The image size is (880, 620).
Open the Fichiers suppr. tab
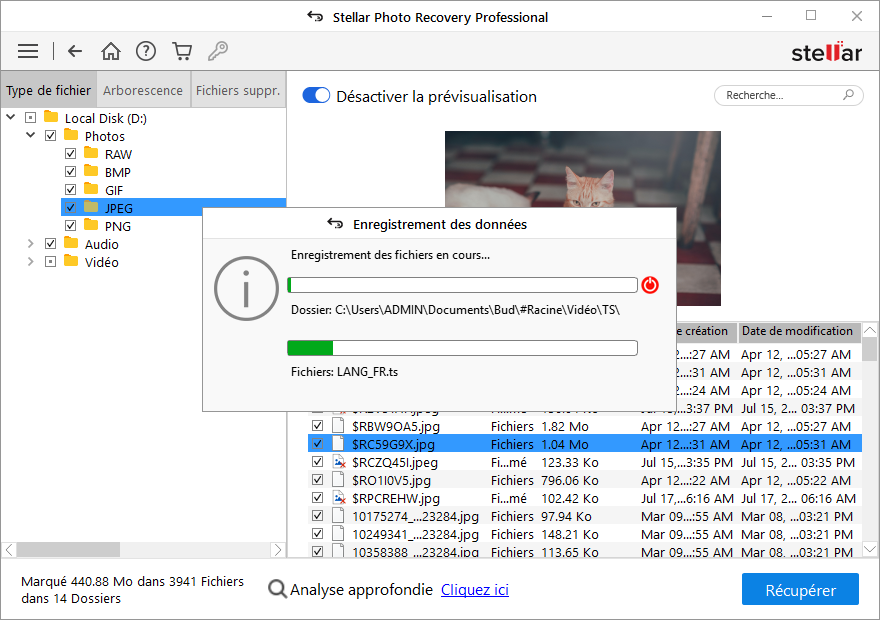coord(238,90)
